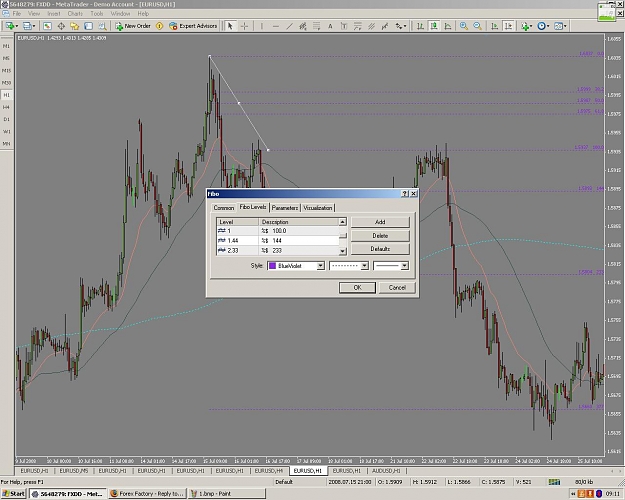Image resolution: width=625 pixels, height=500 pixels.
Task: Toggle the H4 timeframe button
Action: [x=6, y=107]
